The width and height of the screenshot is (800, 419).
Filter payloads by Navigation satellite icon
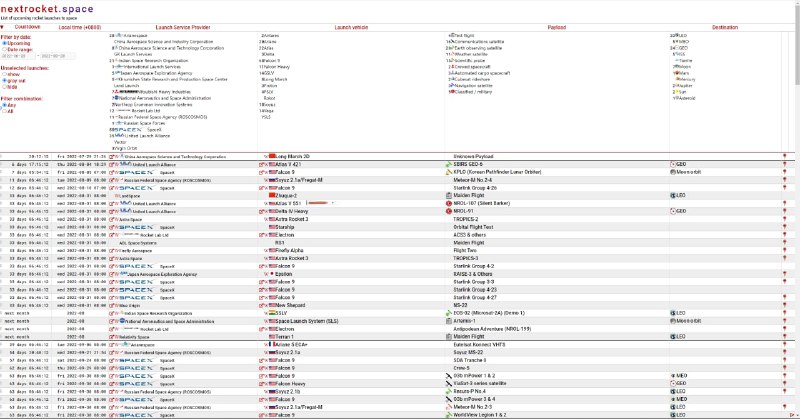pyautogui.click(x=453, y=86)
